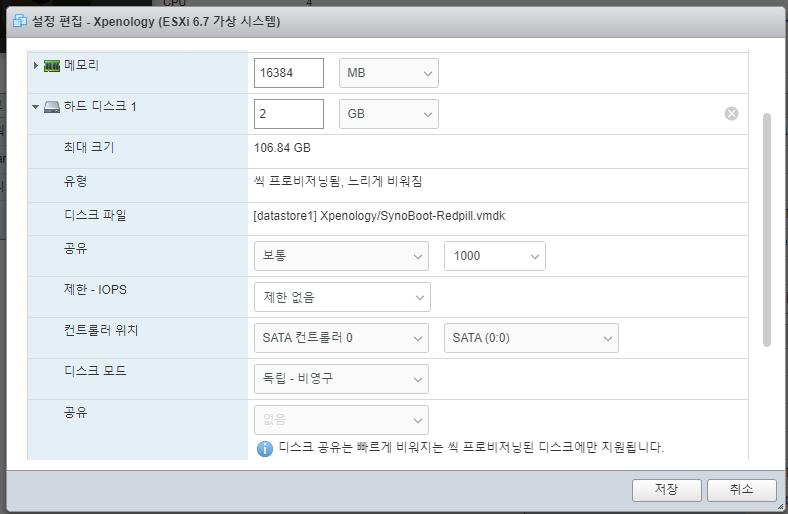This screenshot has width=788, height=514.
Task: Click the 디스크 파일 label
Action: (x=95, y=215)
